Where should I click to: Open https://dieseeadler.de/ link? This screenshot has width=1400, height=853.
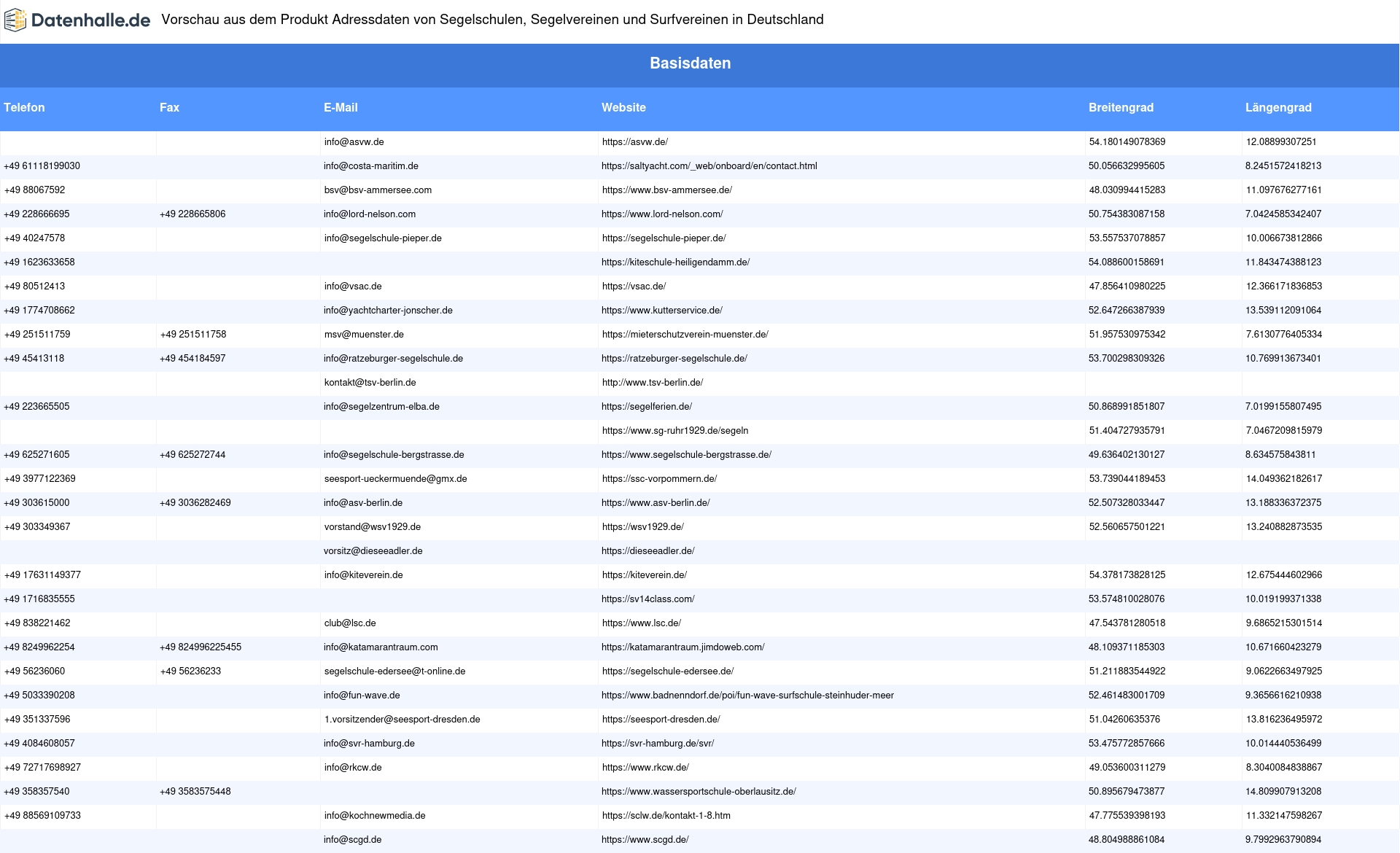pos(648,551)
